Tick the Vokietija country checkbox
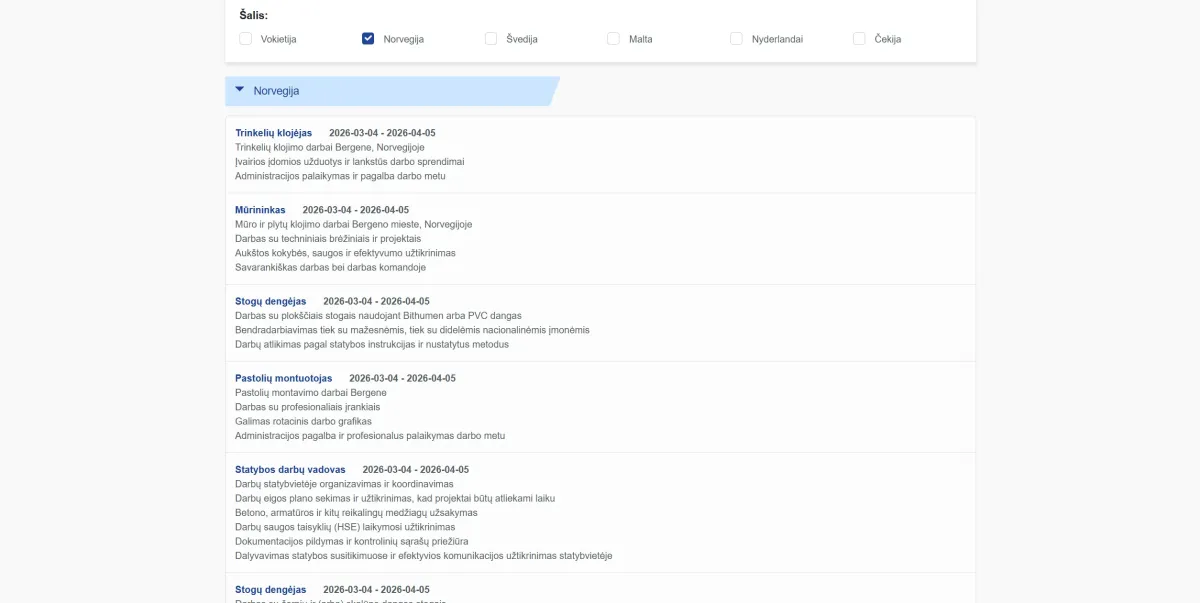 246,39
